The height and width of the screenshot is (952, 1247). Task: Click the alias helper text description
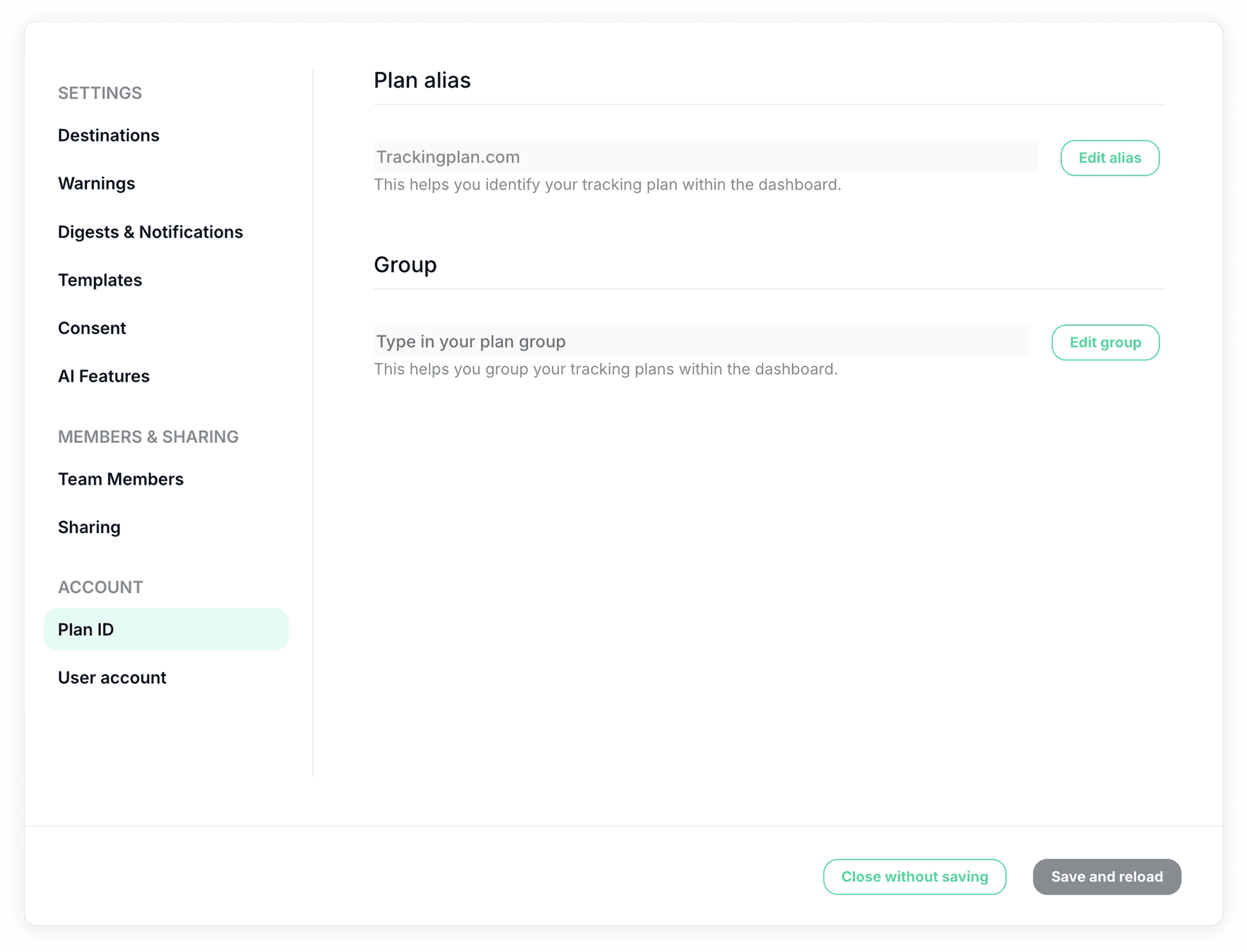point(607,185)
